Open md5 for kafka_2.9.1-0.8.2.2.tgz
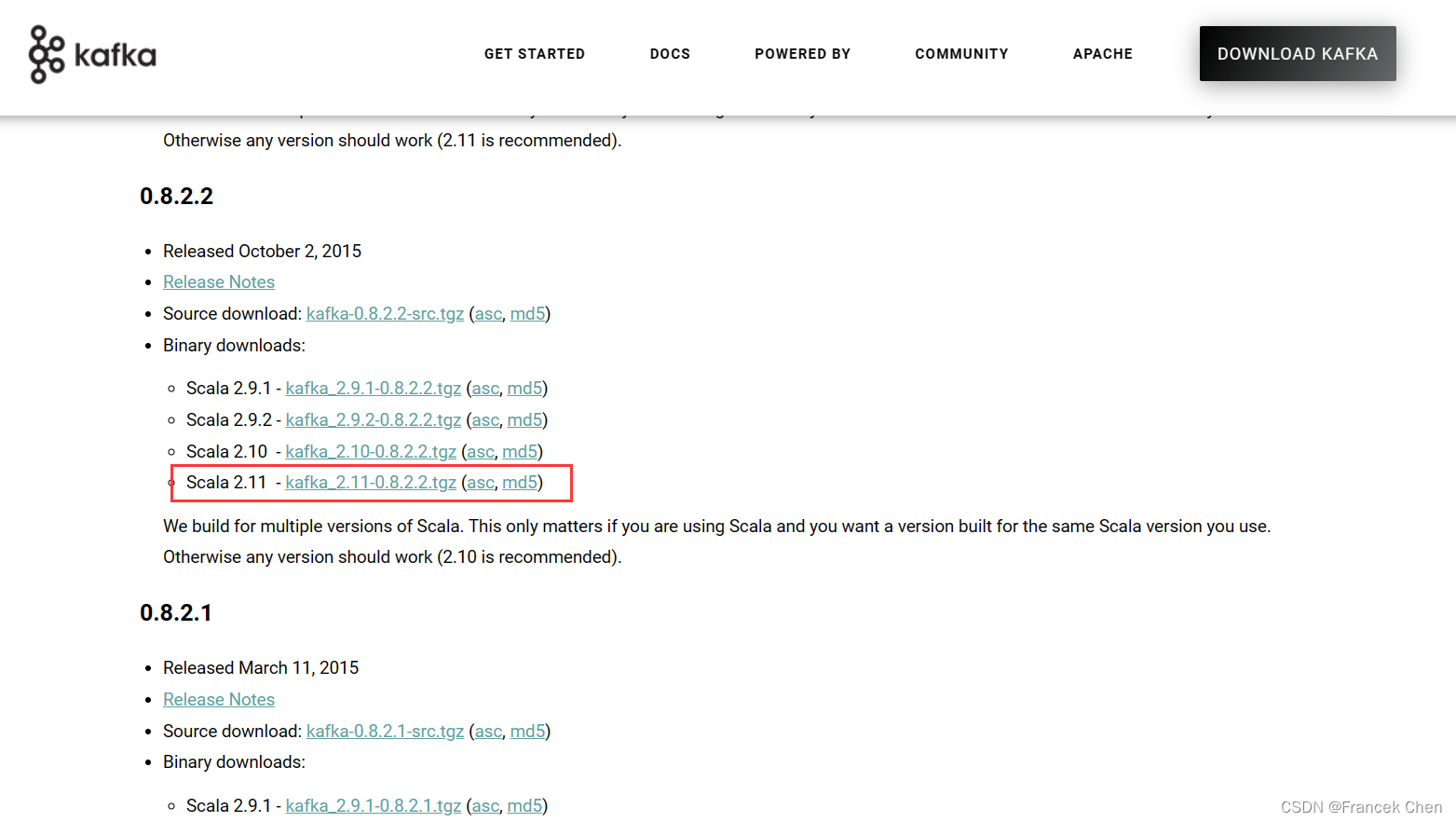The image size is (1456, 822). (524, 389)
